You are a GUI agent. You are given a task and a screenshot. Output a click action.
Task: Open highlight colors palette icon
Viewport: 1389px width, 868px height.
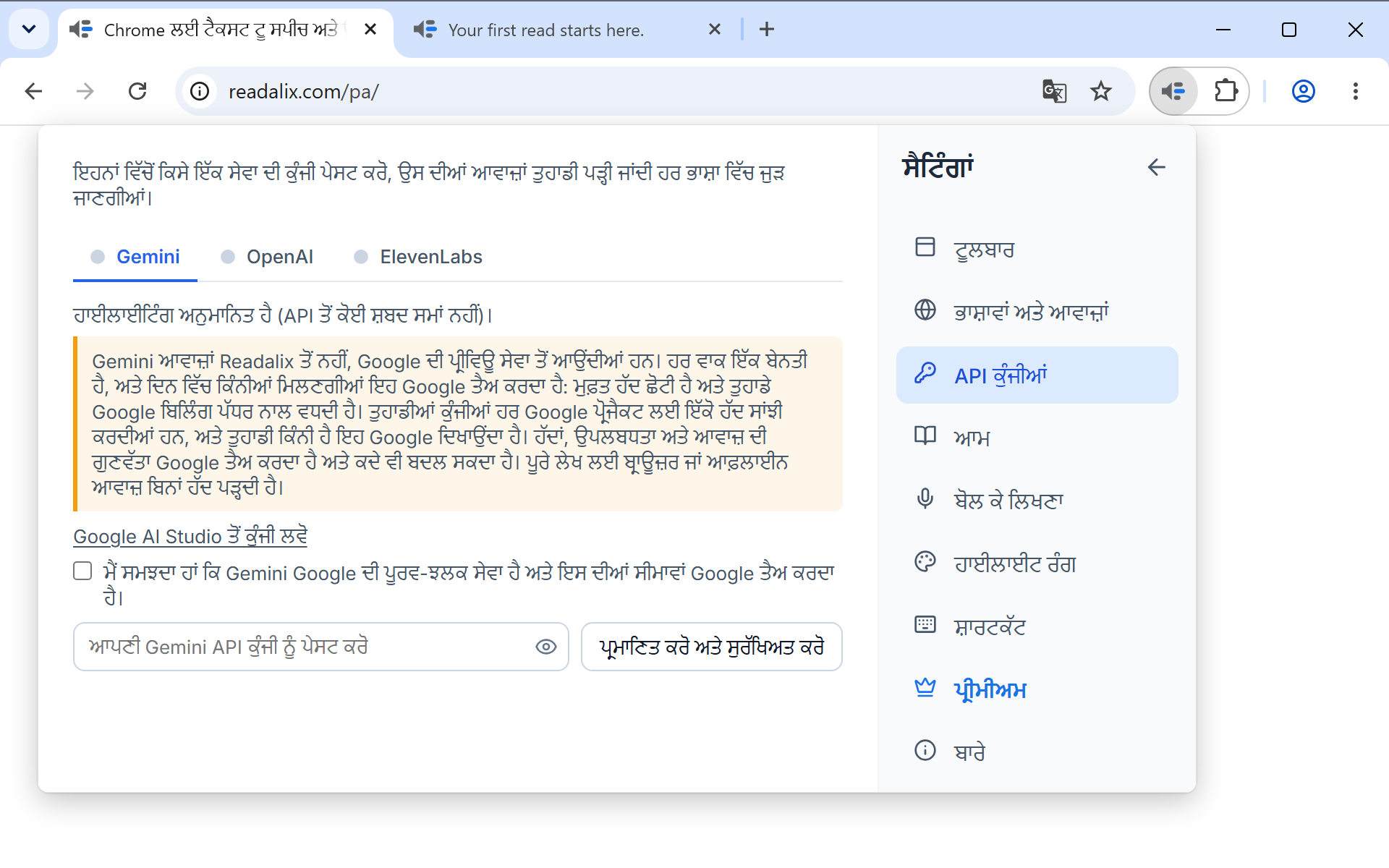tap(925, 562)
